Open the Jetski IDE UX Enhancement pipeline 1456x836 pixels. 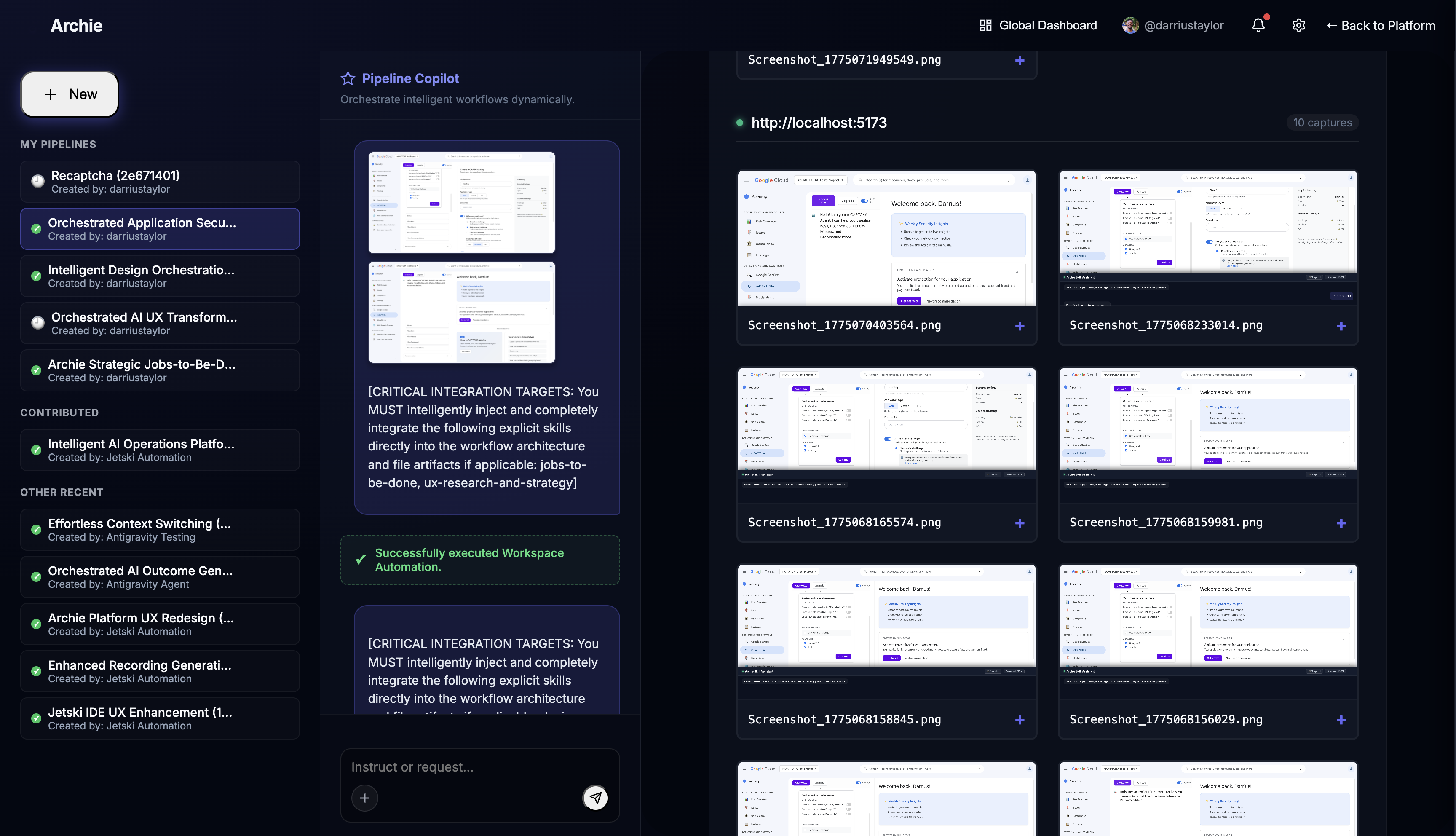tap(160, 718)
